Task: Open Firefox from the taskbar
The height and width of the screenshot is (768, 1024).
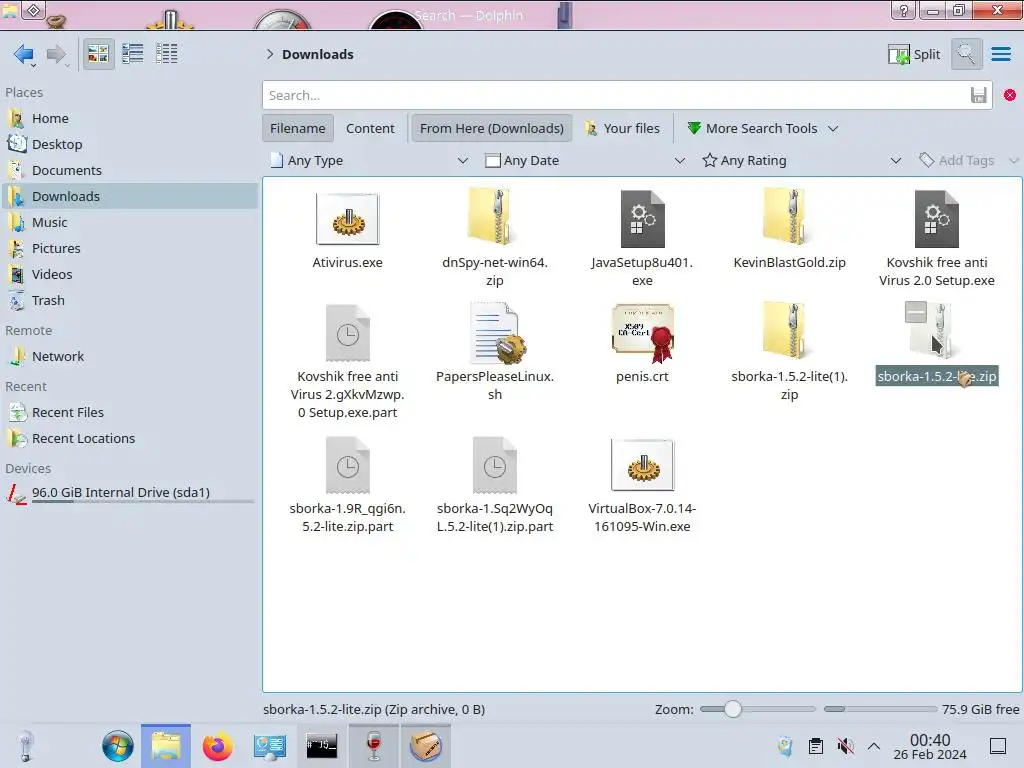Action: point(217,746)
